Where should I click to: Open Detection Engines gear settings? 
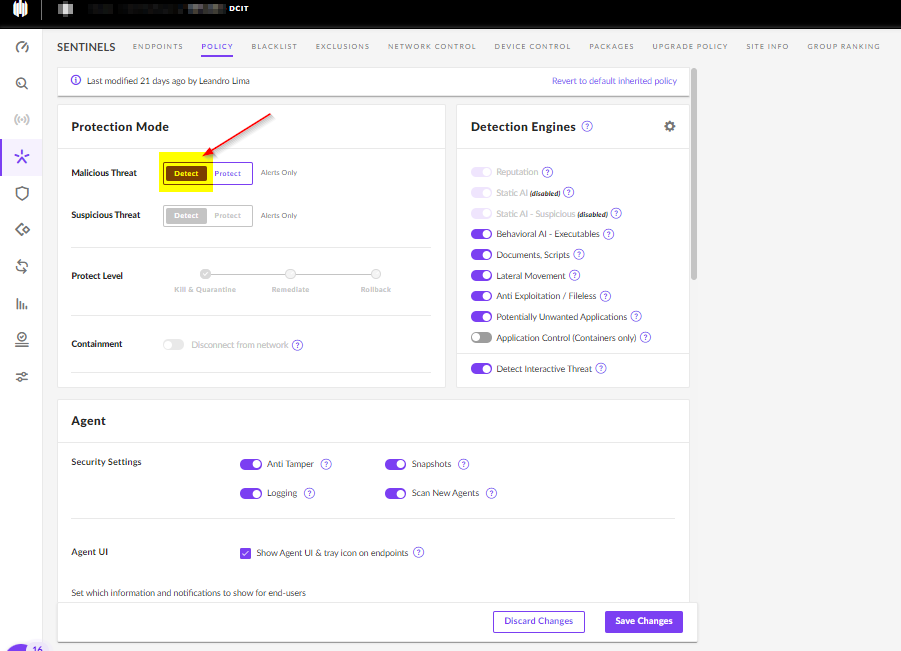[x=669, y=126]
